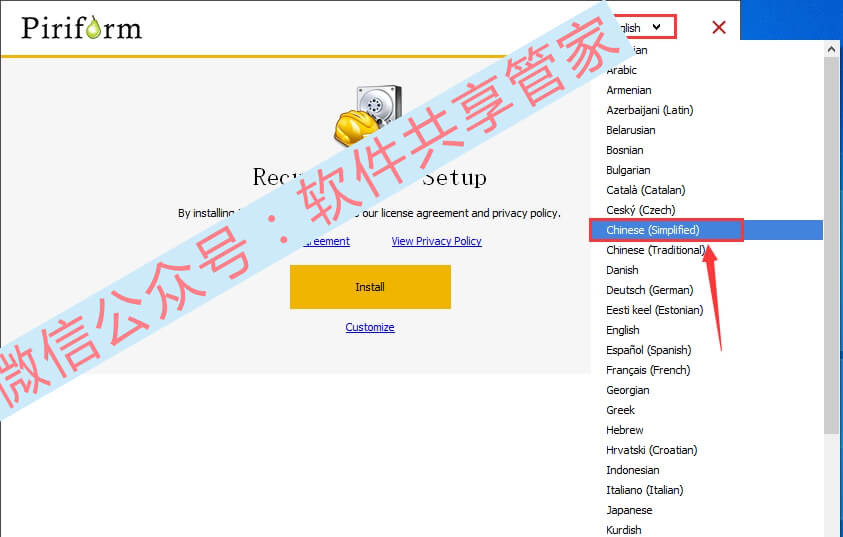Choose Chinese (Simplified) language
Image resolution: width=843 pixels, height=537 pixels.
click(x=706, y=230)
